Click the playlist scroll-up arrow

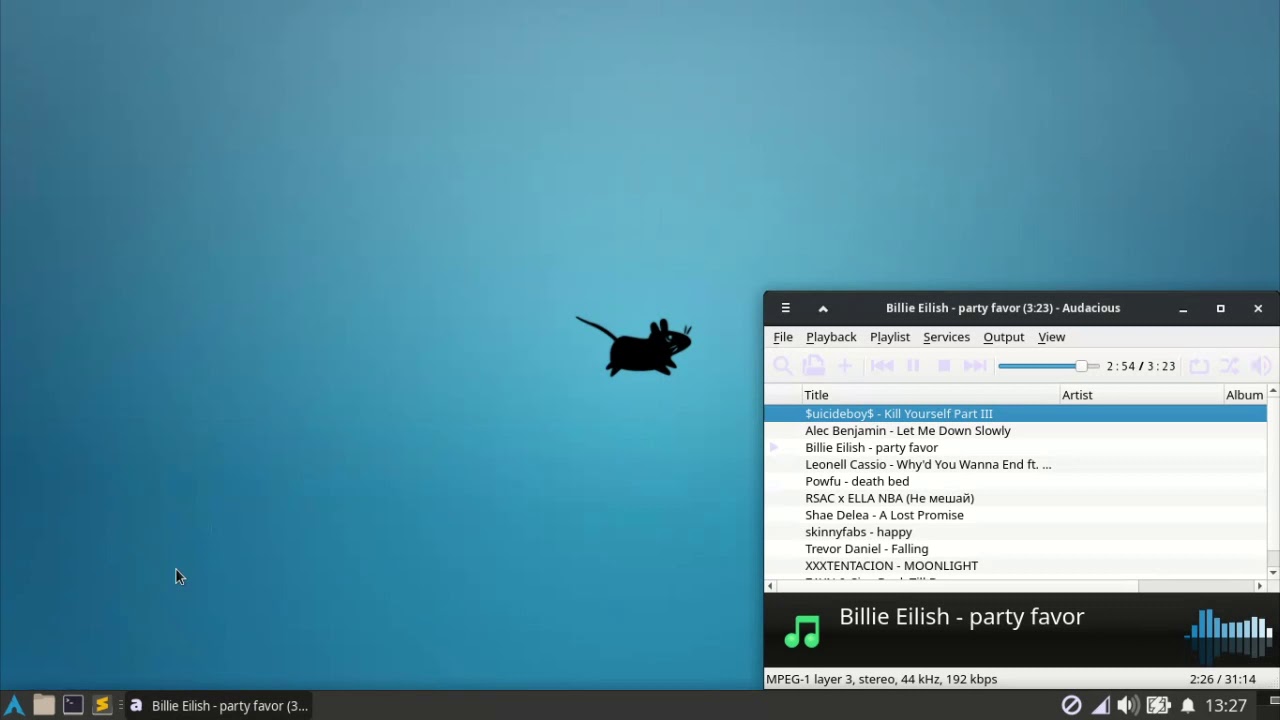coord(1273,391)
